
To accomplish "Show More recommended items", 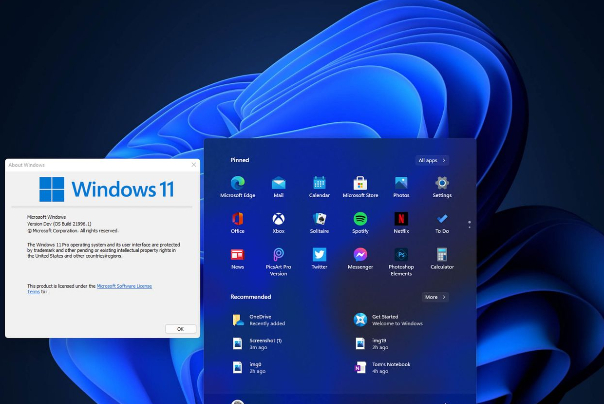I will click(435, 297).
